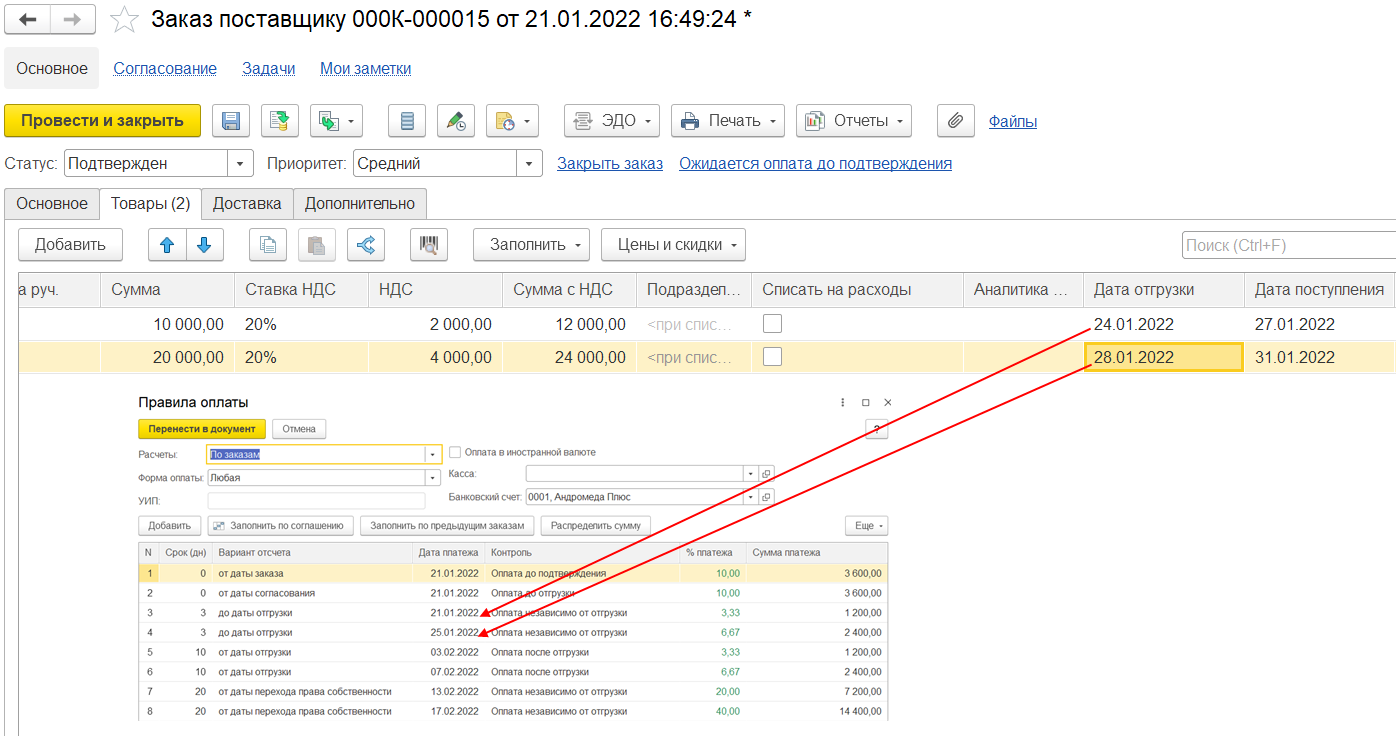Click the search field above the table
This screenshot has width=1396, height=736.
pyautogui.click(x=1288, y=245)
